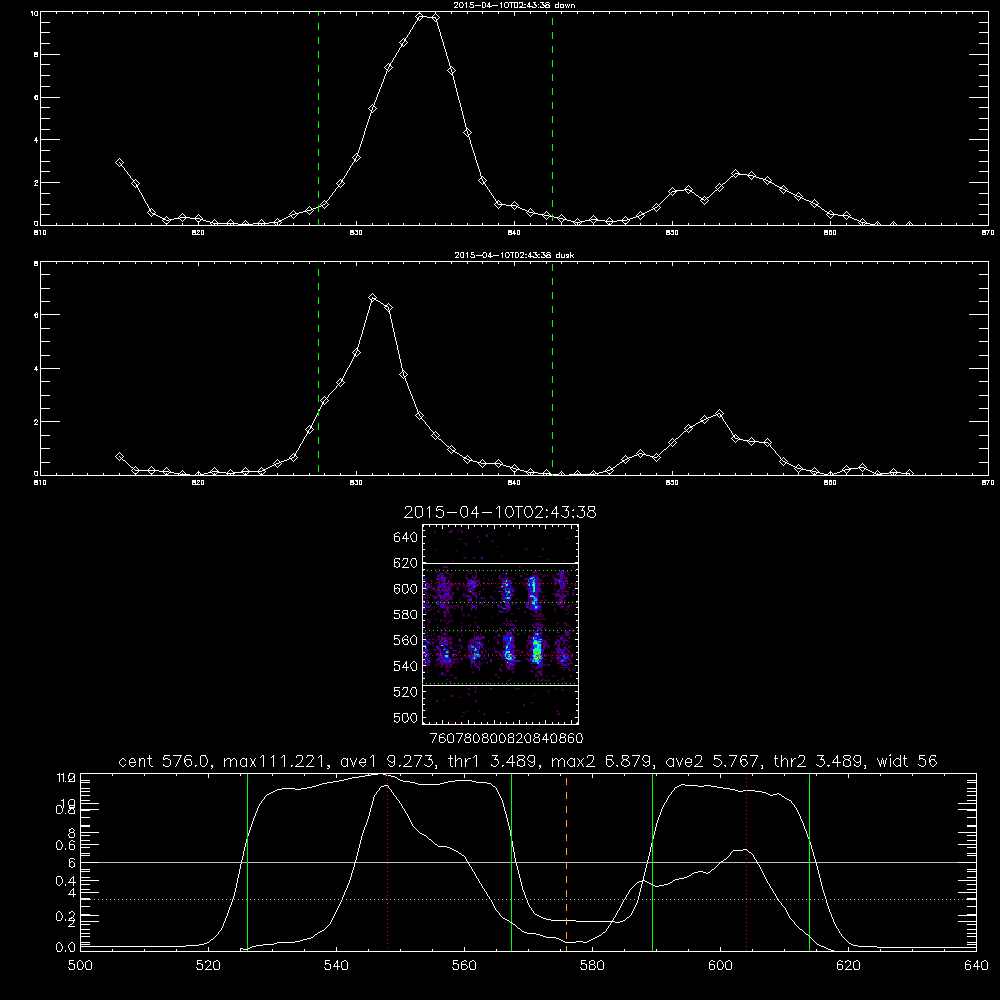
Task: Select the 'widt 56' value
Action: pyautogui.click(x=909, y=761)
